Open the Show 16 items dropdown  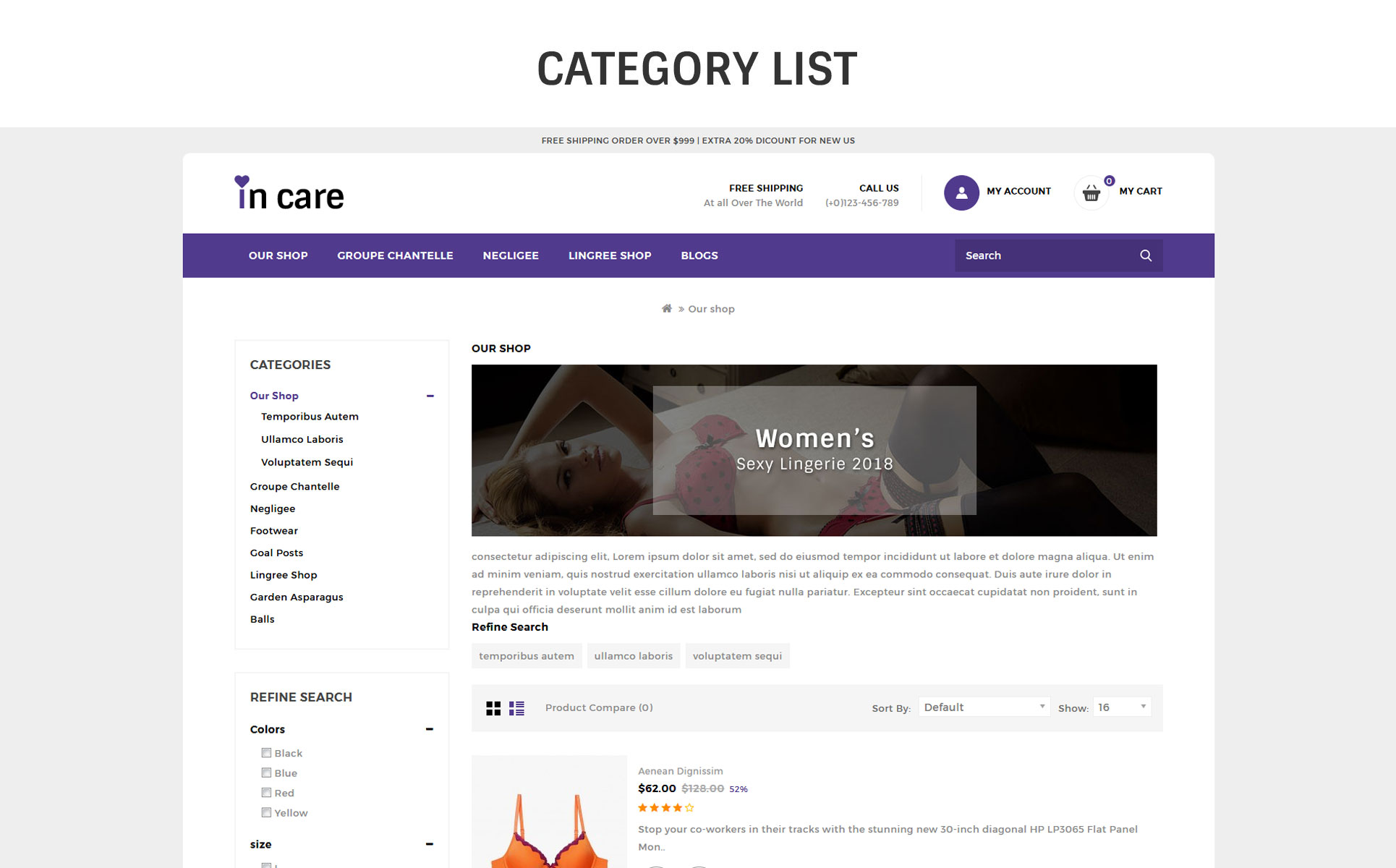click(x=1122, y=707)
